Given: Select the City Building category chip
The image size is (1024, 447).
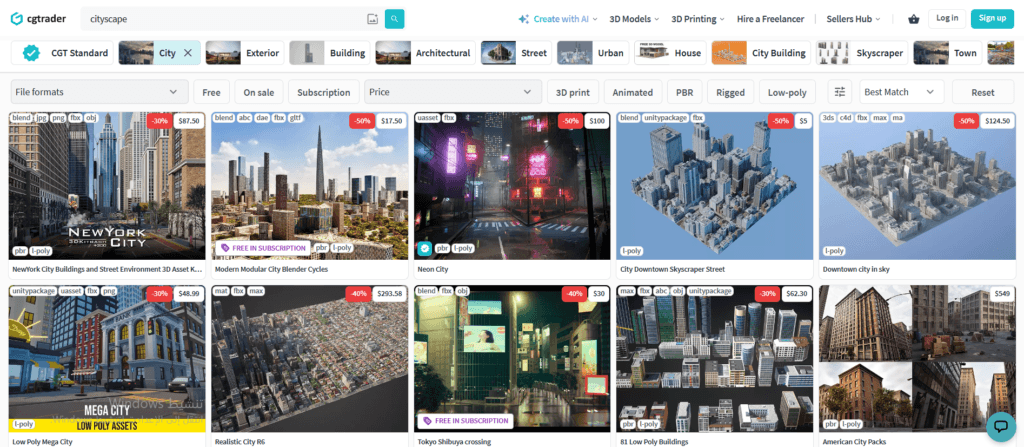Looking at the screenshot, I should [x=761, y=53].
